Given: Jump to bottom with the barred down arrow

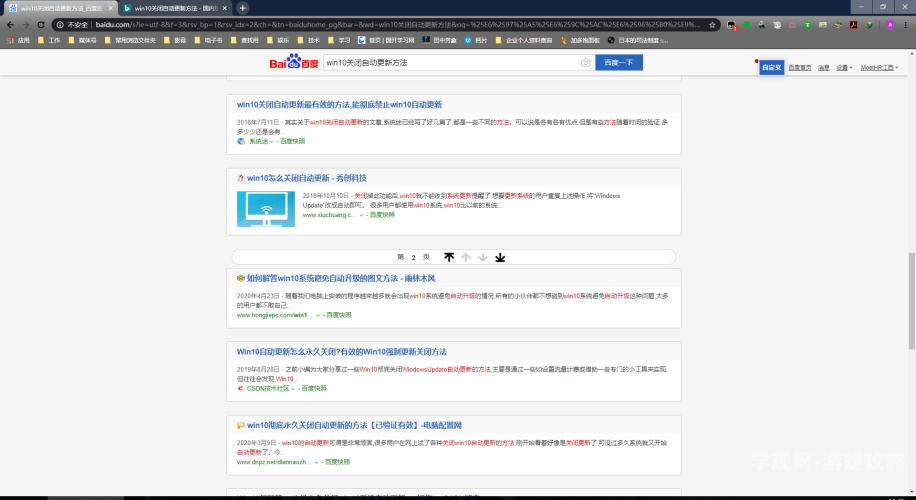Looking at the screenshot, I should pos(500,257).
